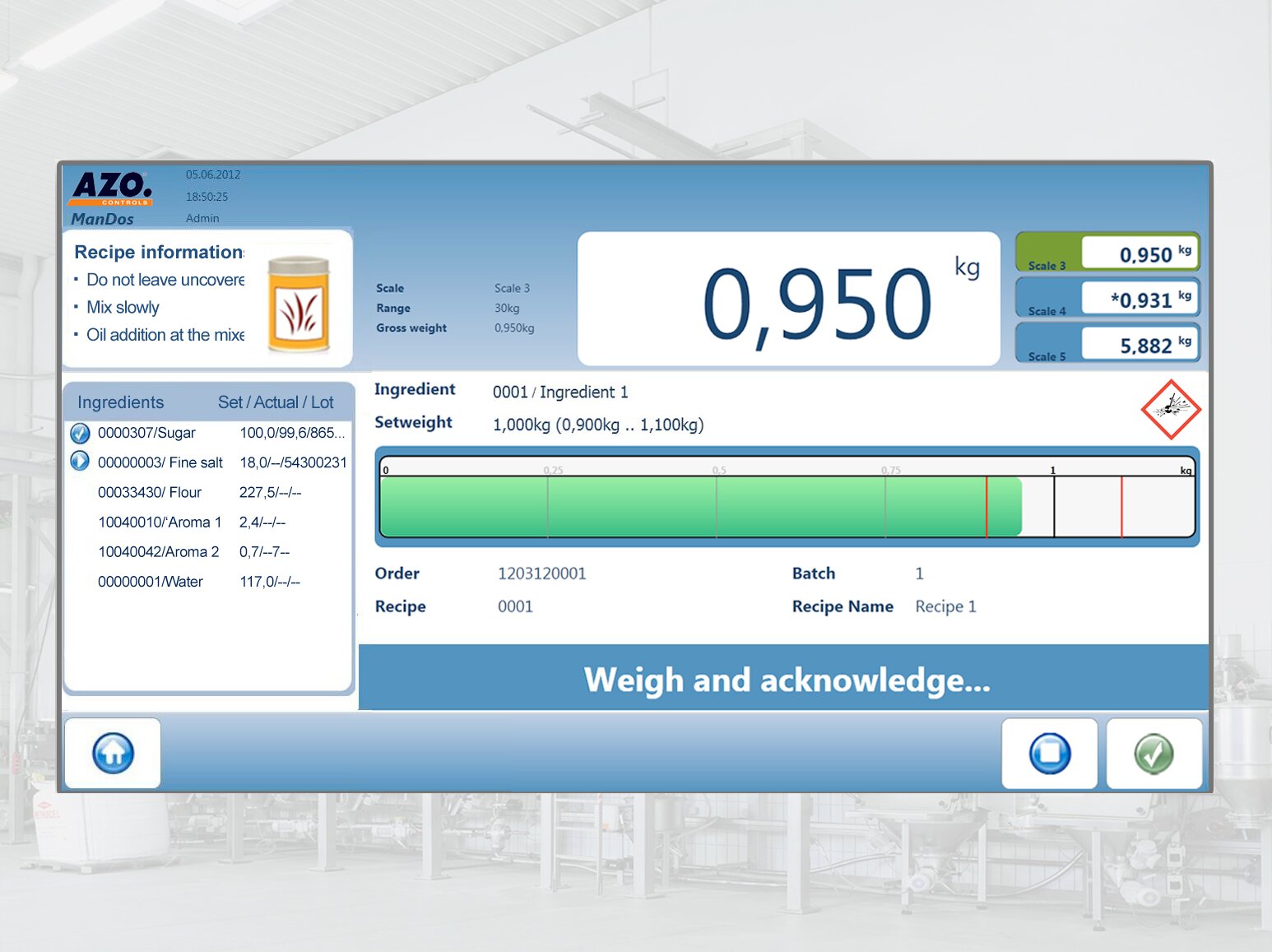Click the AZO Controls logo
This screenshot has height=952, width=1272.
(x=112, y=188)
